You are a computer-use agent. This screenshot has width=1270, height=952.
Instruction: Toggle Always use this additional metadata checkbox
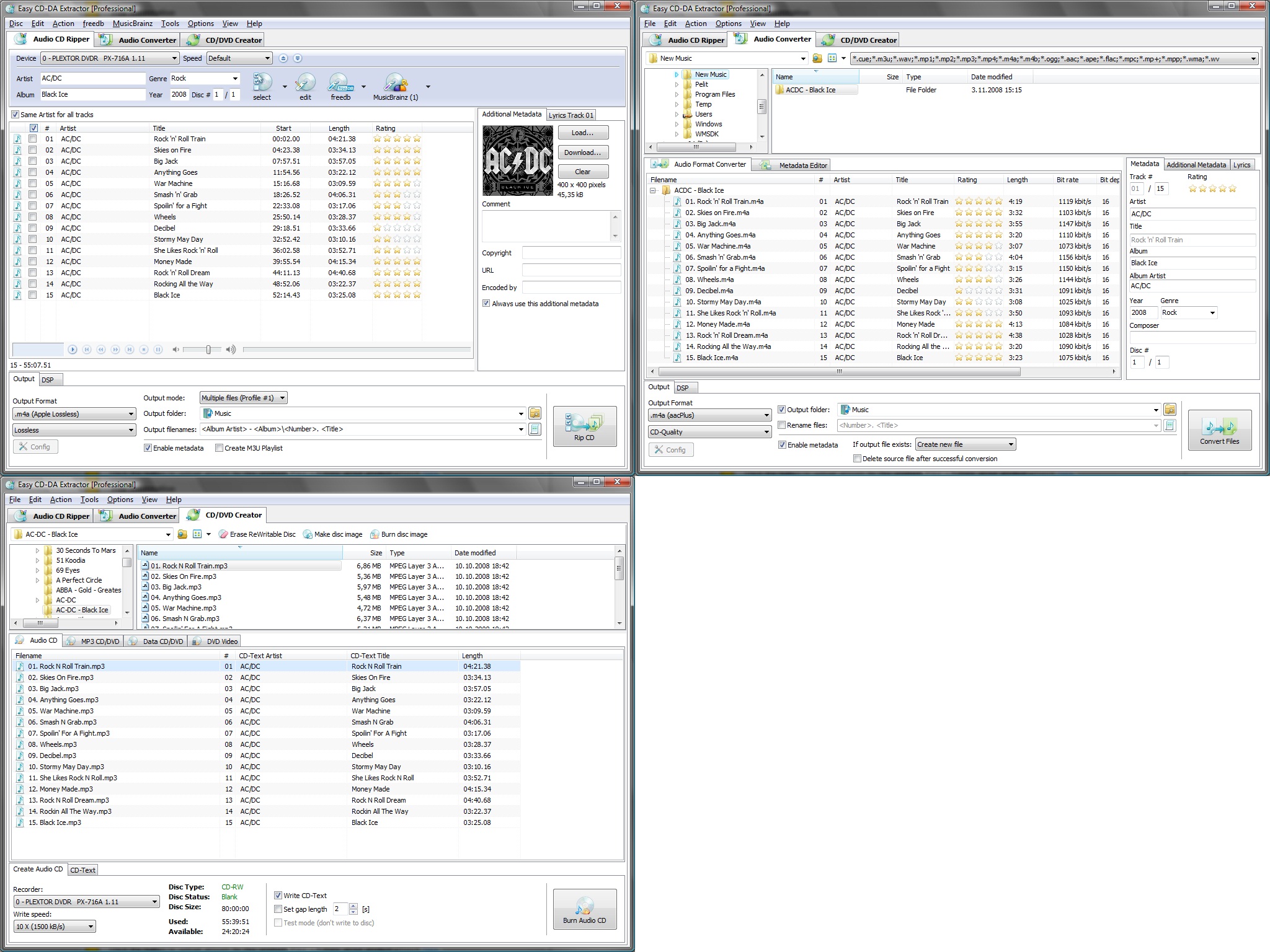486,304
